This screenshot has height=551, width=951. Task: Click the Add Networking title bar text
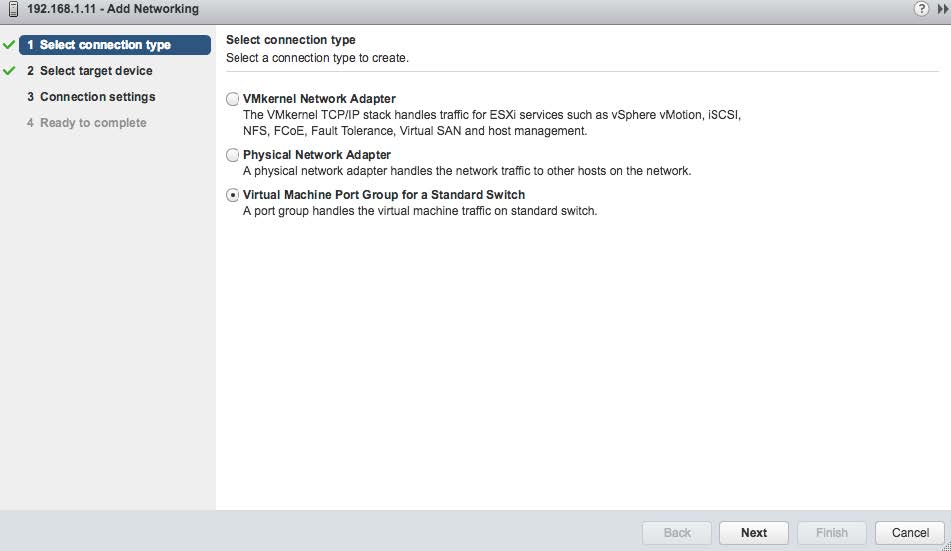click(113, 9)
